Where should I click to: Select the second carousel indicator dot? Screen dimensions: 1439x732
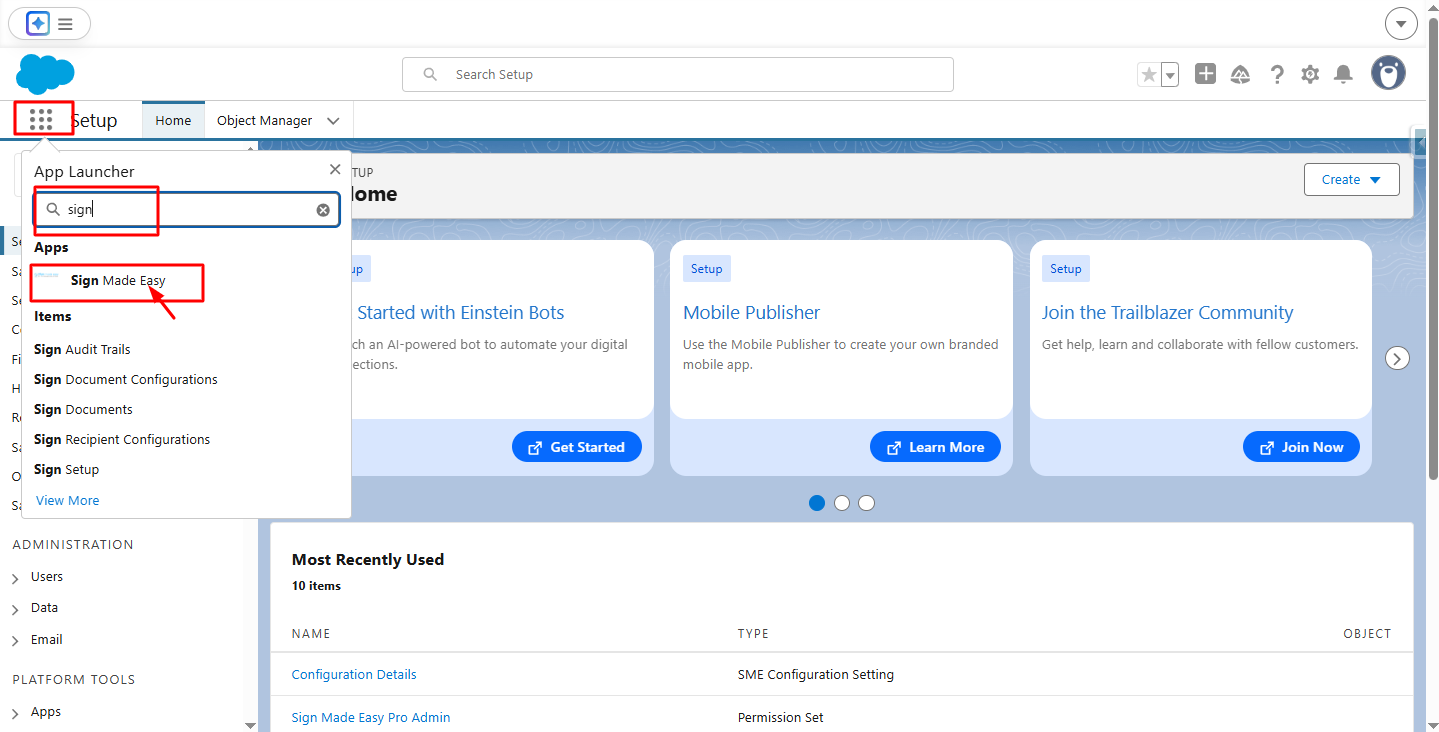(842, 503)
